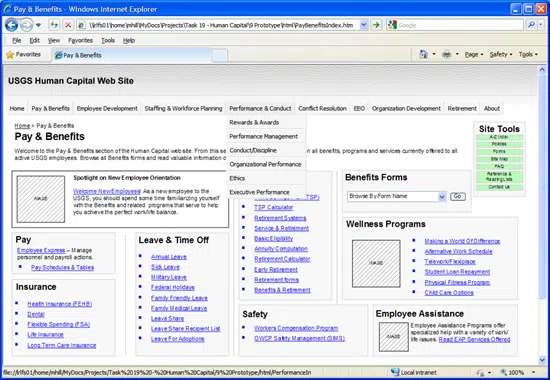The height and width of the screenshot is (380, 550).
Task: Click the Home icon in command bar
Action: 423,54
